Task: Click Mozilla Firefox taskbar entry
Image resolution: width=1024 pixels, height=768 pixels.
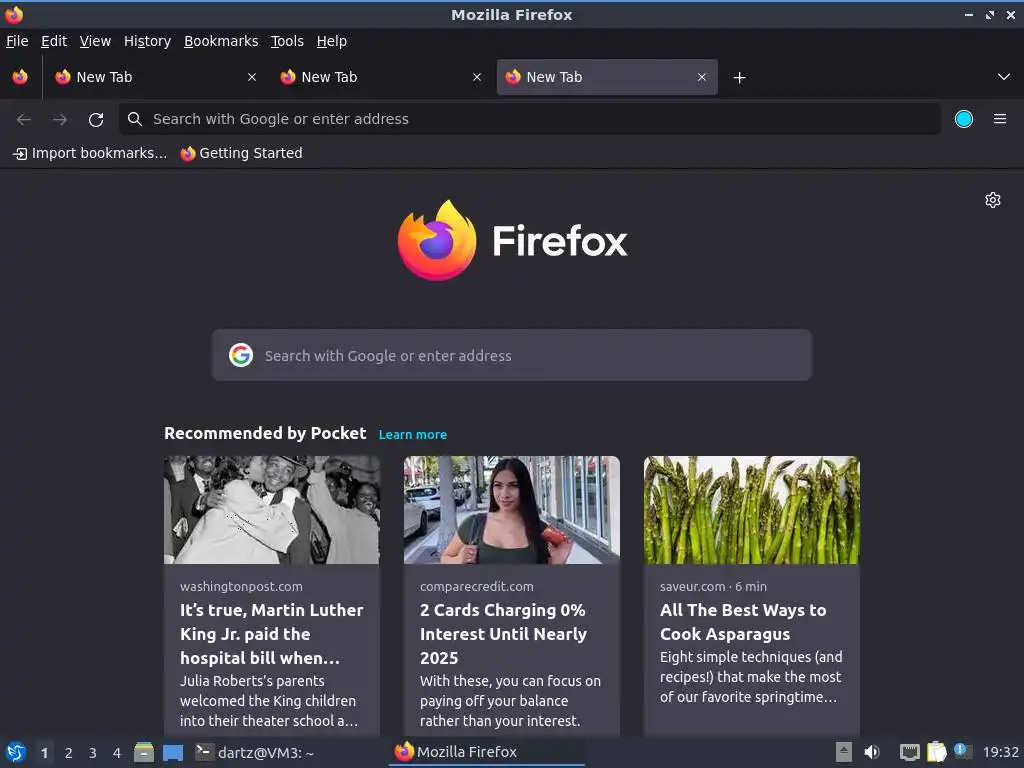Action: 487,752
